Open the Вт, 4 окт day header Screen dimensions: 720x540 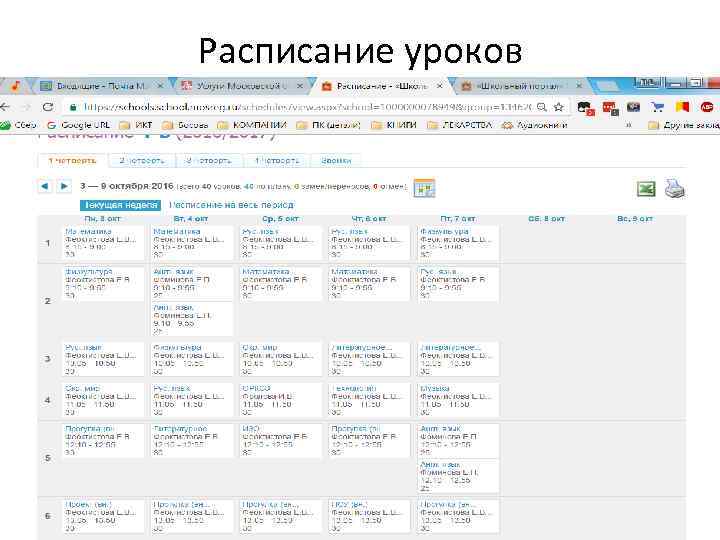tap(191, 219)
